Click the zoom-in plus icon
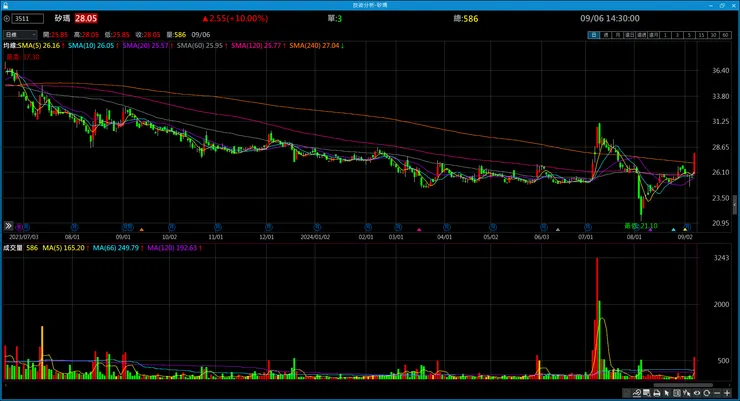 click(727, 393)
